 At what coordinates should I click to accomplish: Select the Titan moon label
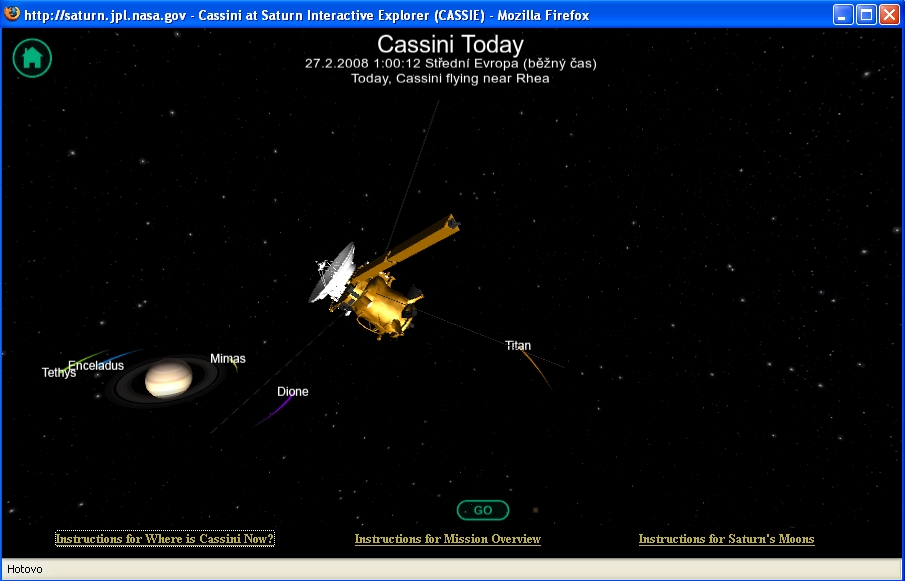[x=518, y=346]
